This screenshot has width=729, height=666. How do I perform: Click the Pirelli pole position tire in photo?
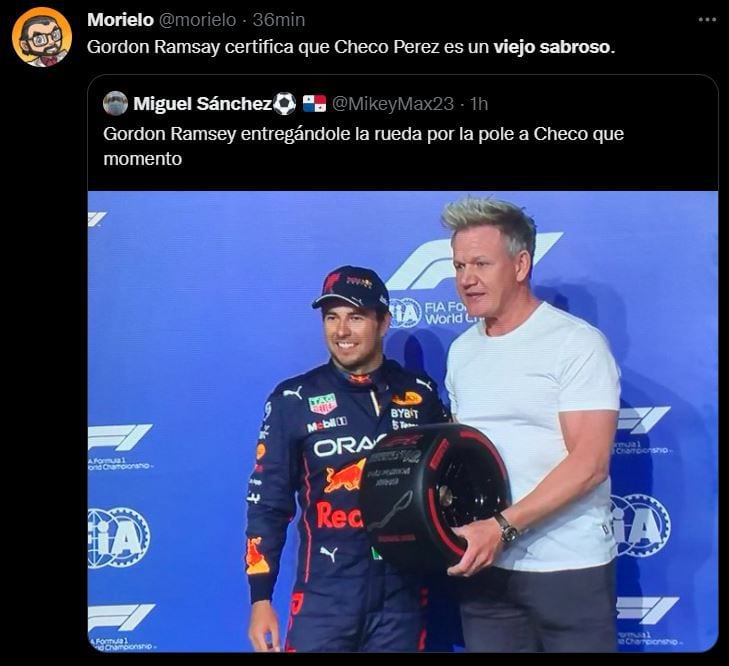pyautogui.click(x=436, y=497)
